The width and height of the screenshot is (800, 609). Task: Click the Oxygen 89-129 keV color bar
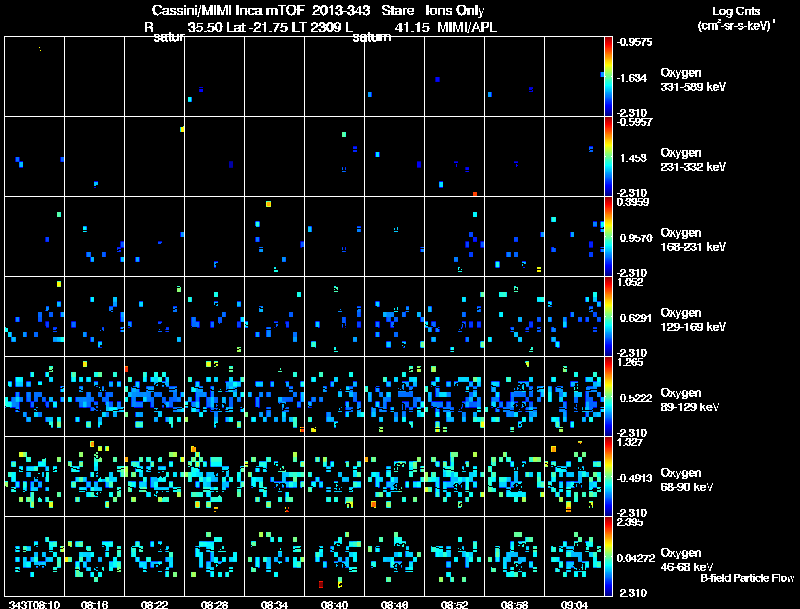[x=611, y=396]
